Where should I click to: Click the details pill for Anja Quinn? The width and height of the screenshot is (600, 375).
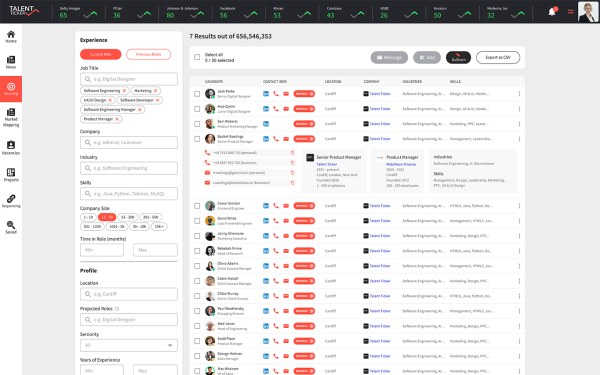tap(304, 109)
